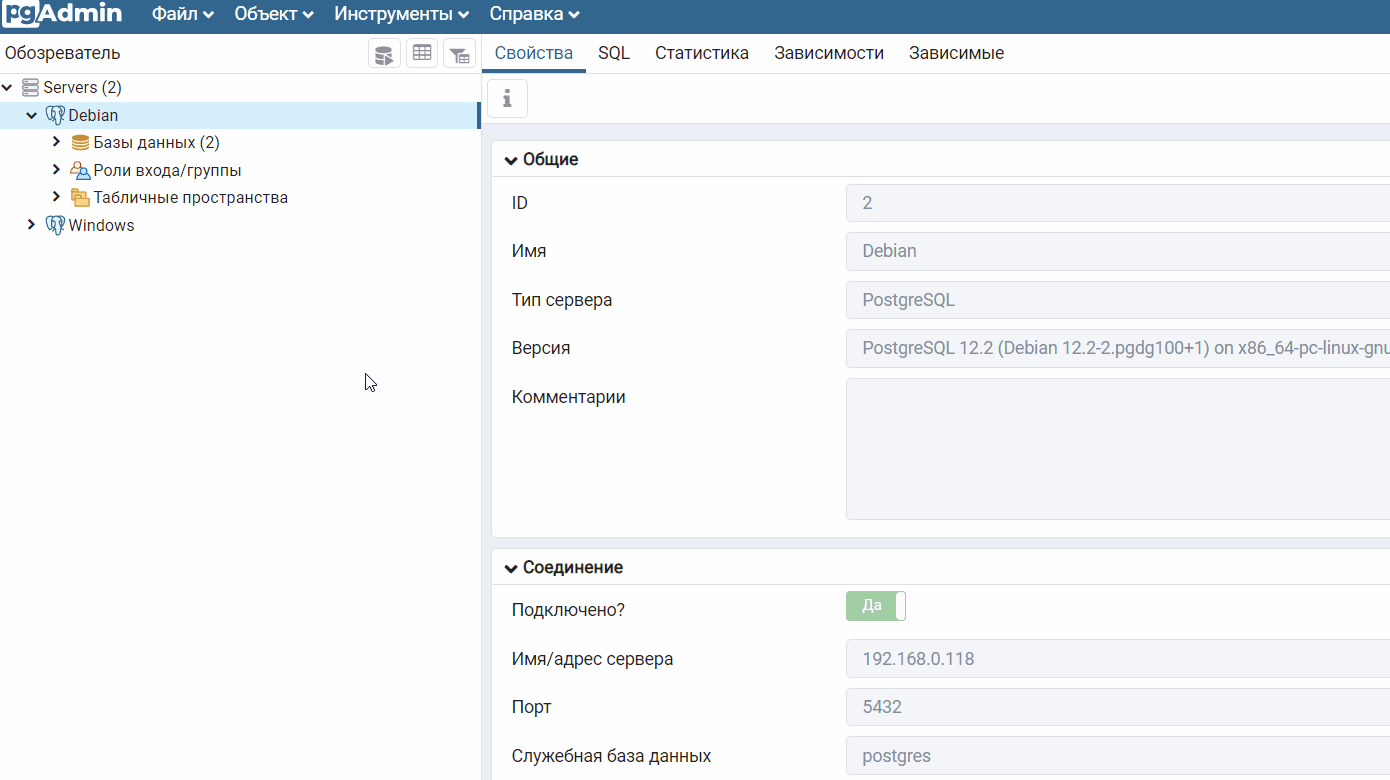Toggle the 'Подключено?' connected switch
The image size is (1390, 780).
(876, 606)
